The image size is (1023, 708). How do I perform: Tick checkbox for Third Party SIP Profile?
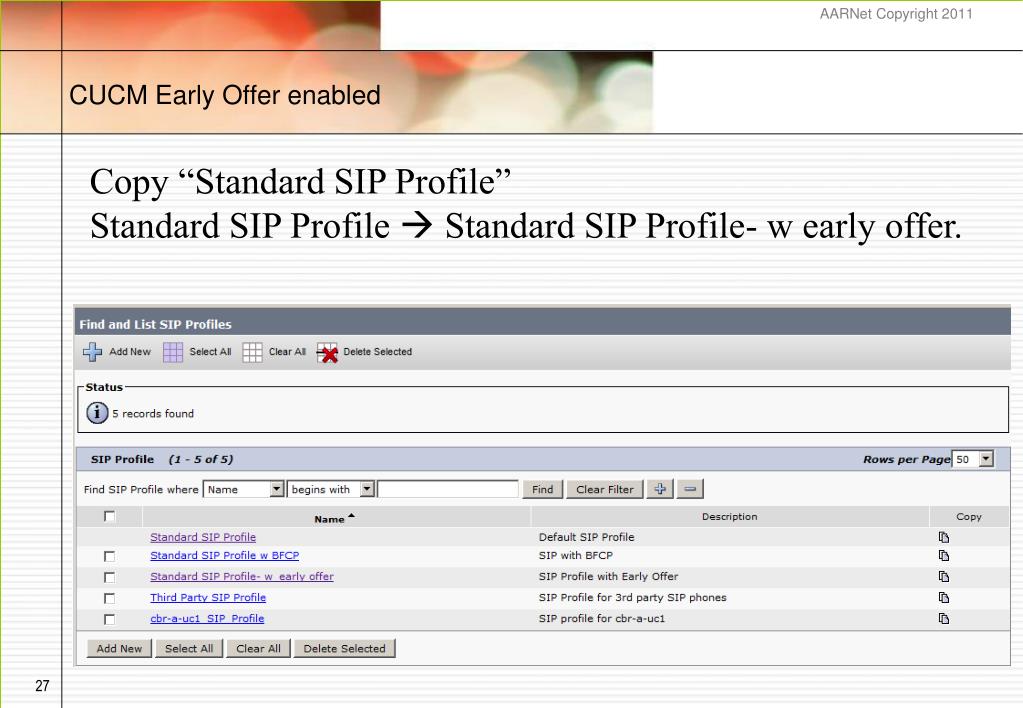coord(110,598)
